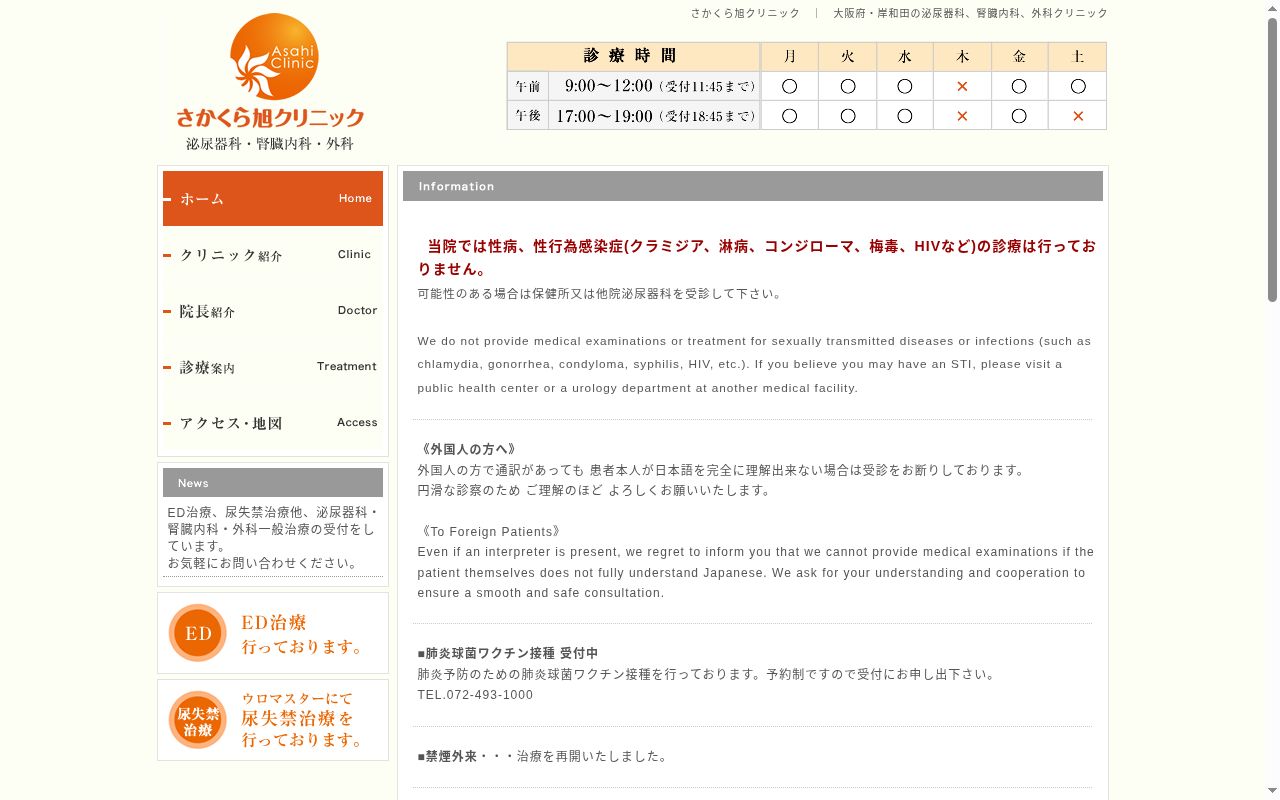Click the orange ED circle icon
Image resolution: width=1280 pixels, height=800 pixels.
coord(198,633)
